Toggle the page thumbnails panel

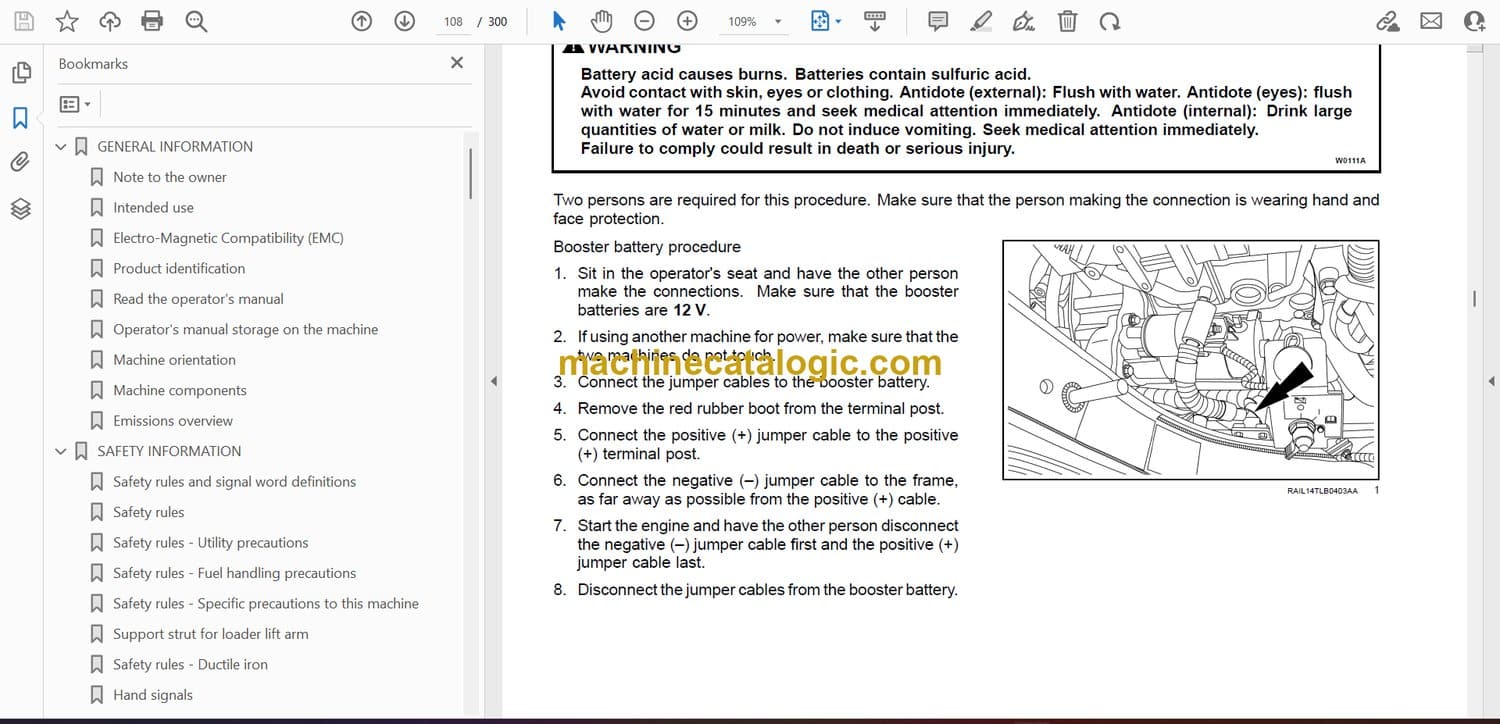point(20,73)
